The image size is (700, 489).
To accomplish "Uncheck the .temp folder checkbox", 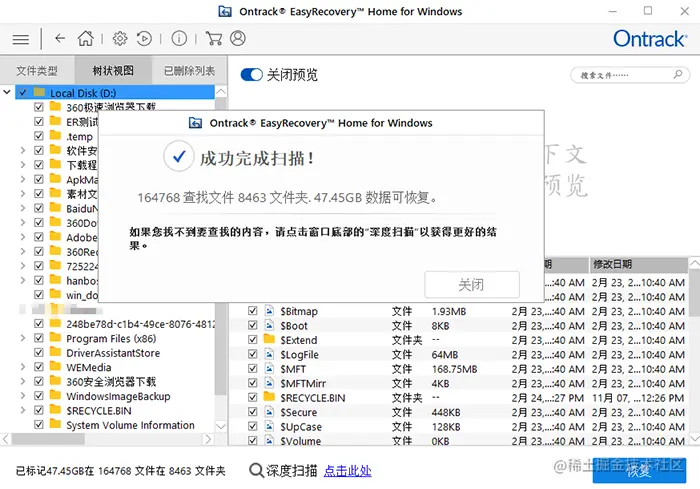I will (39, 136).
